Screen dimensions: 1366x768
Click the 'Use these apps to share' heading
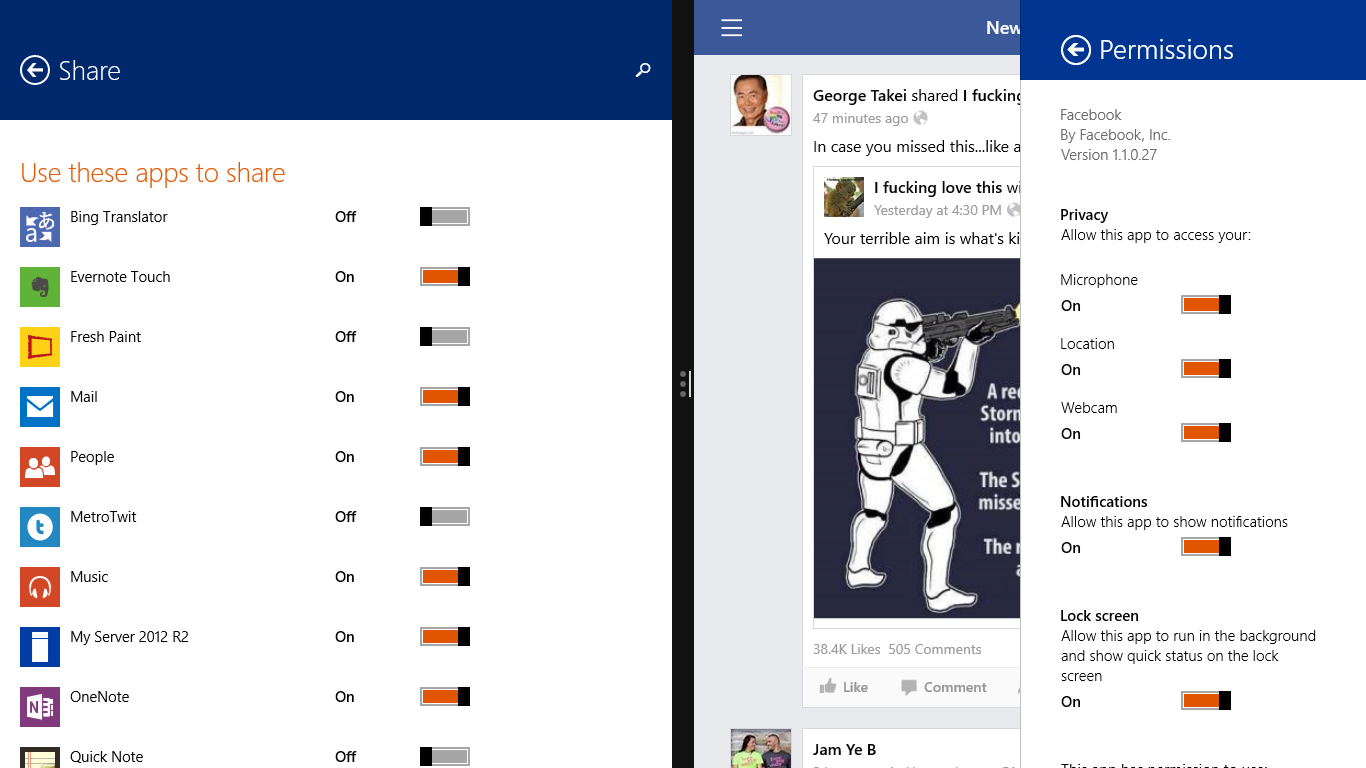[153, 173]
